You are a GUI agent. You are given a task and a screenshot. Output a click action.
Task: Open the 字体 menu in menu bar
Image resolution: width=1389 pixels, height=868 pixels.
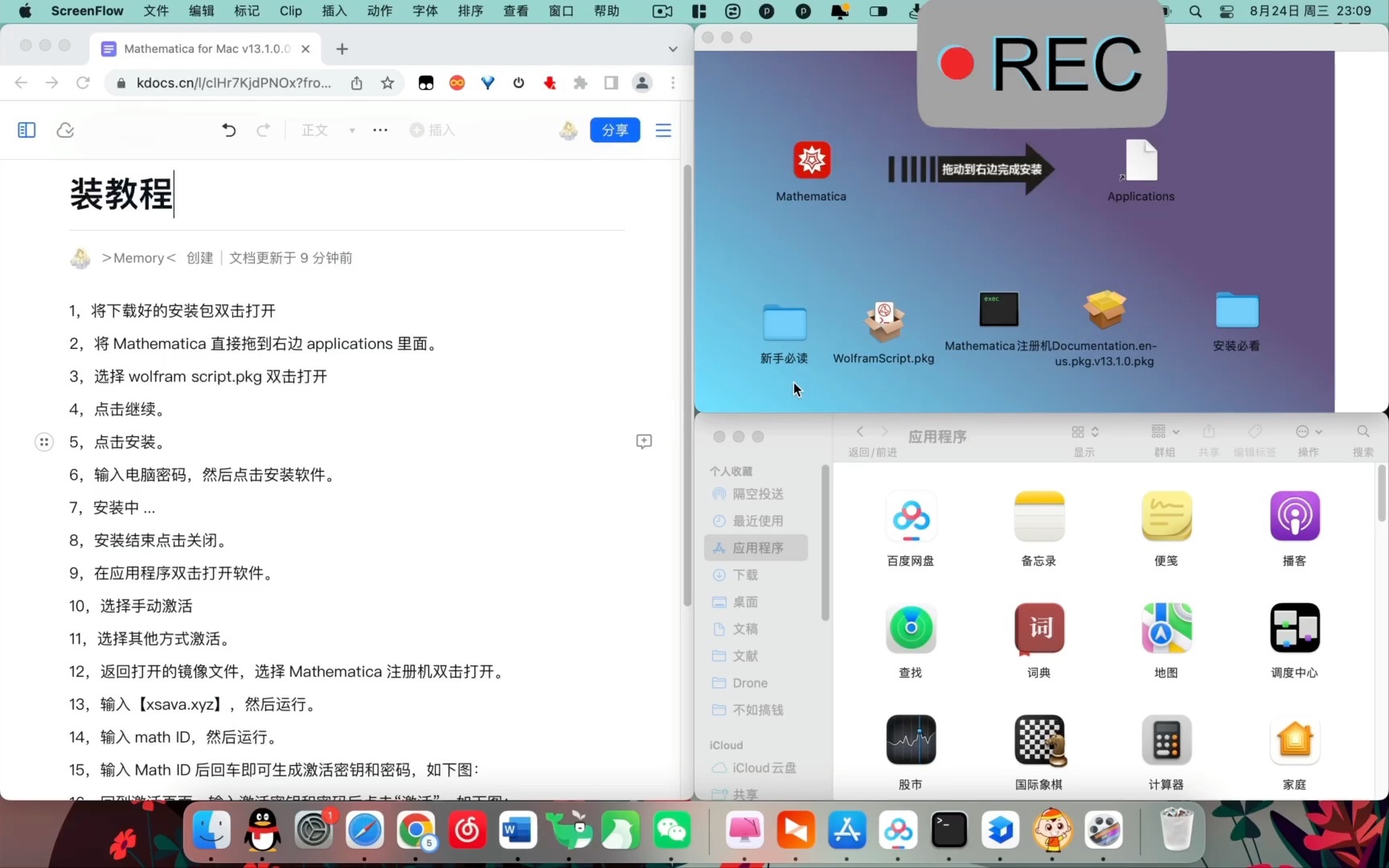pyautogui.click(x=425, y=10)
